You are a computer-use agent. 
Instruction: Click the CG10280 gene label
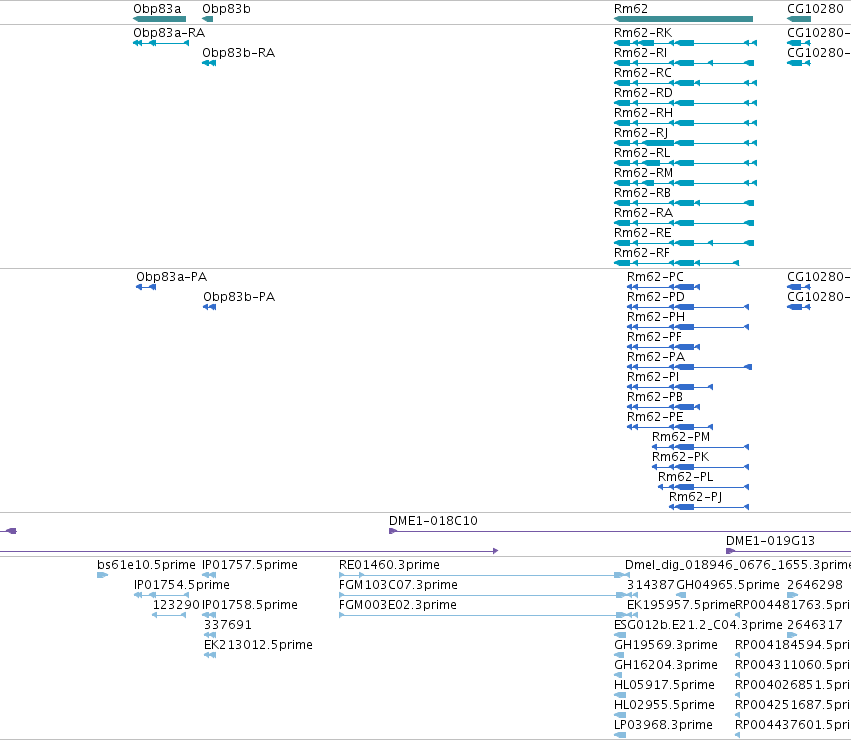coord(815,9)
